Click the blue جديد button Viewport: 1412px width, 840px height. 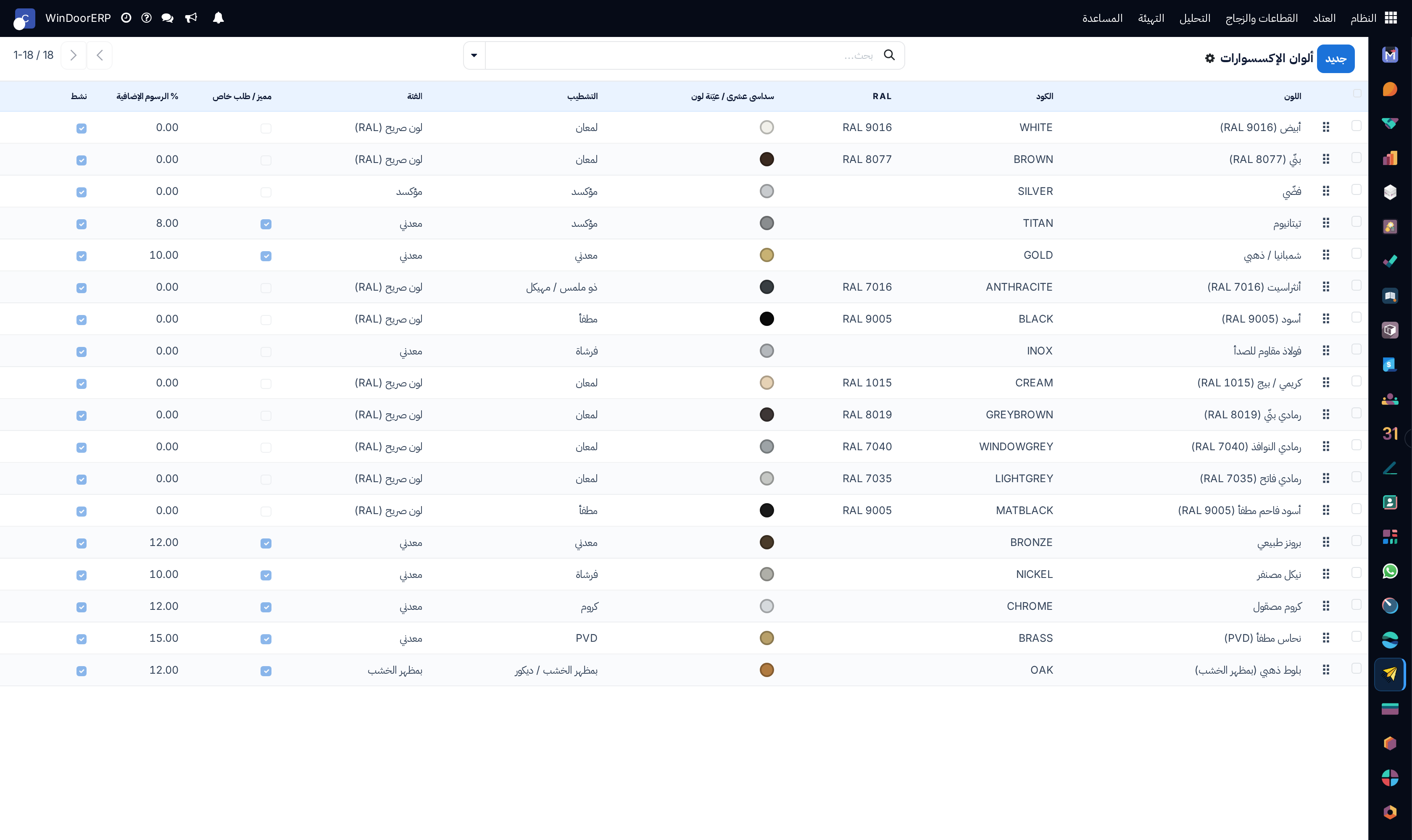pyautogui.click(x=1336, y=59)
